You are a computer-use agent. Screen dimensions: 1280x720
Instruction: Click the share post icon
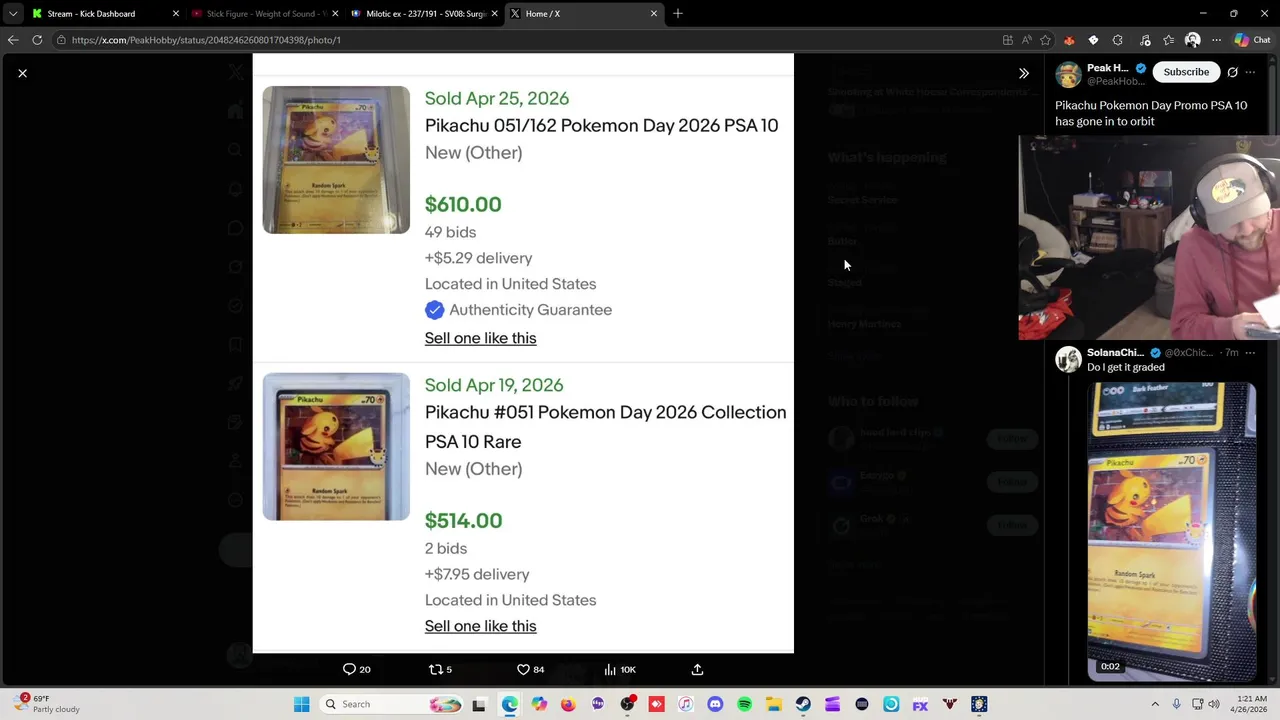[697, 669]
